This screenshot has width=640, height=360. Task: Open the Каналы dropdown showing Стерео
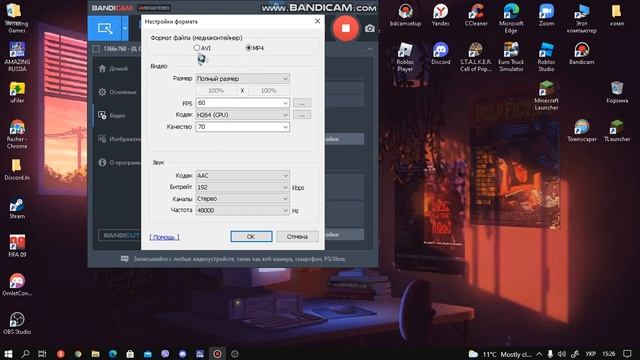pos(242,198)
